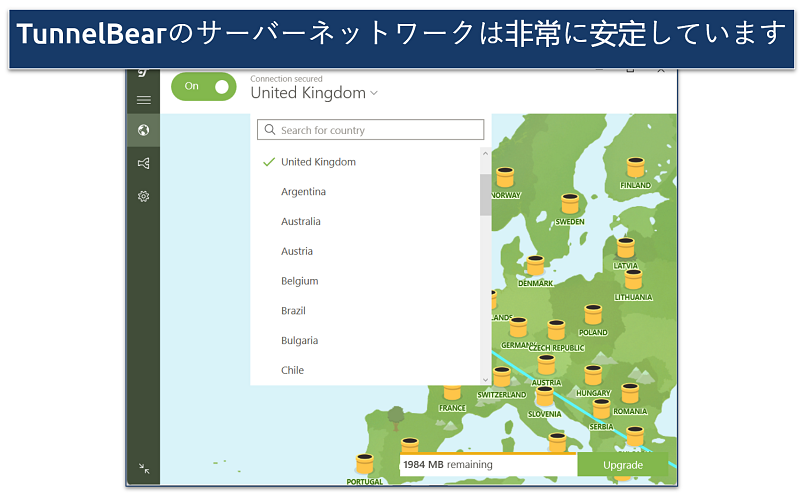Click the share icon in sidebar

143,163
